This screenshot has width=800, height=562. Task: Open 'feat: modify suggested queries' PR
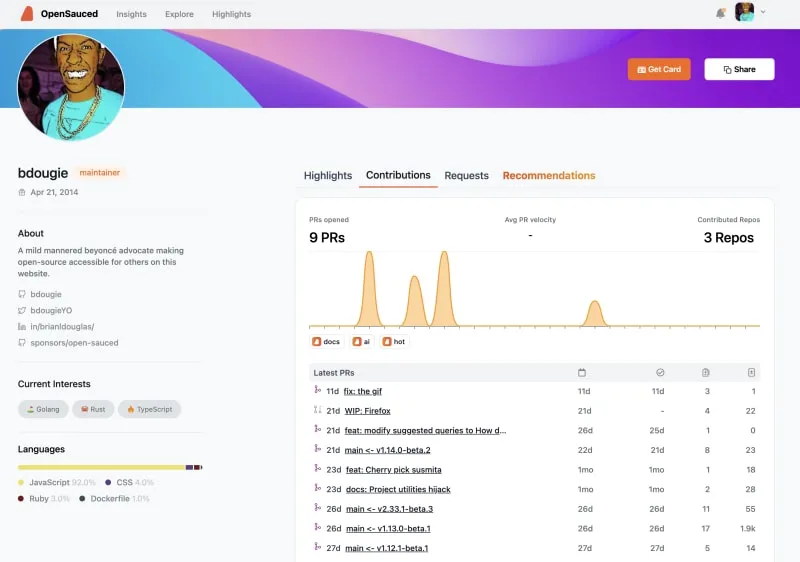(425, 430)
